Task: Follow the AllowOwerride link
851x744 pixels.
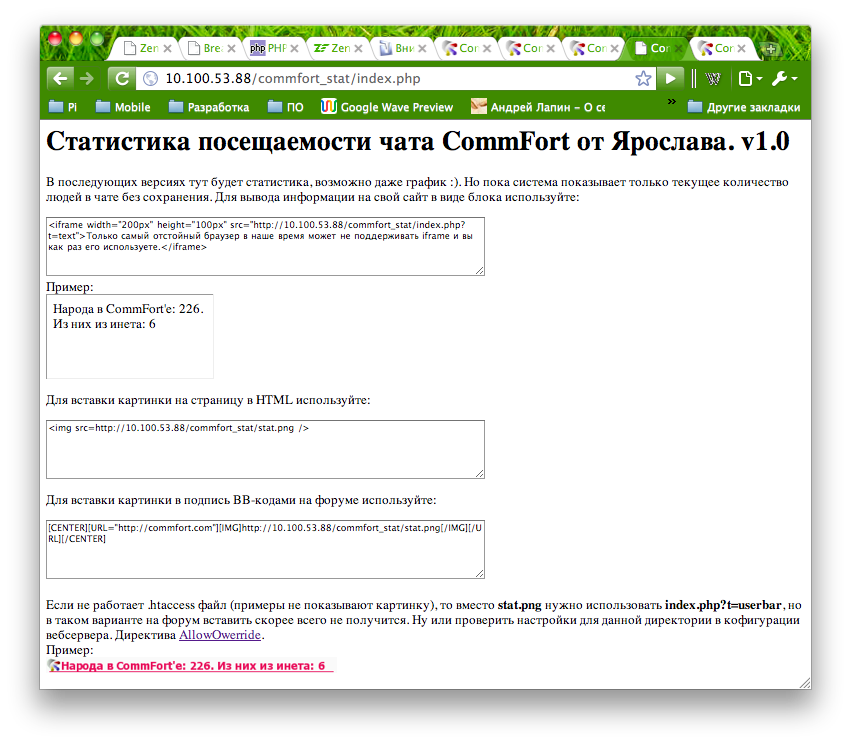Action: (x=220, y=635)
